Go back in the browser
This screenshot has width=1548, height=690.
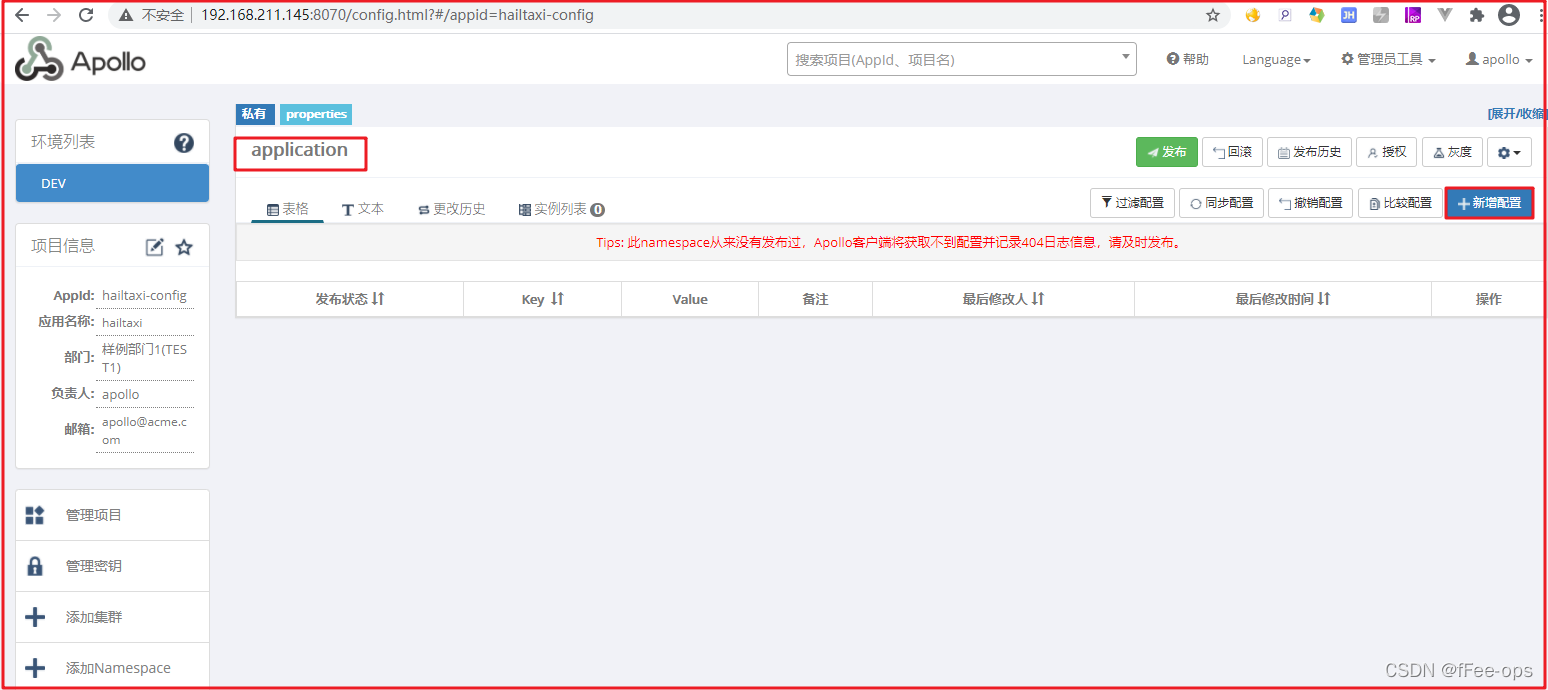point(22,15)
